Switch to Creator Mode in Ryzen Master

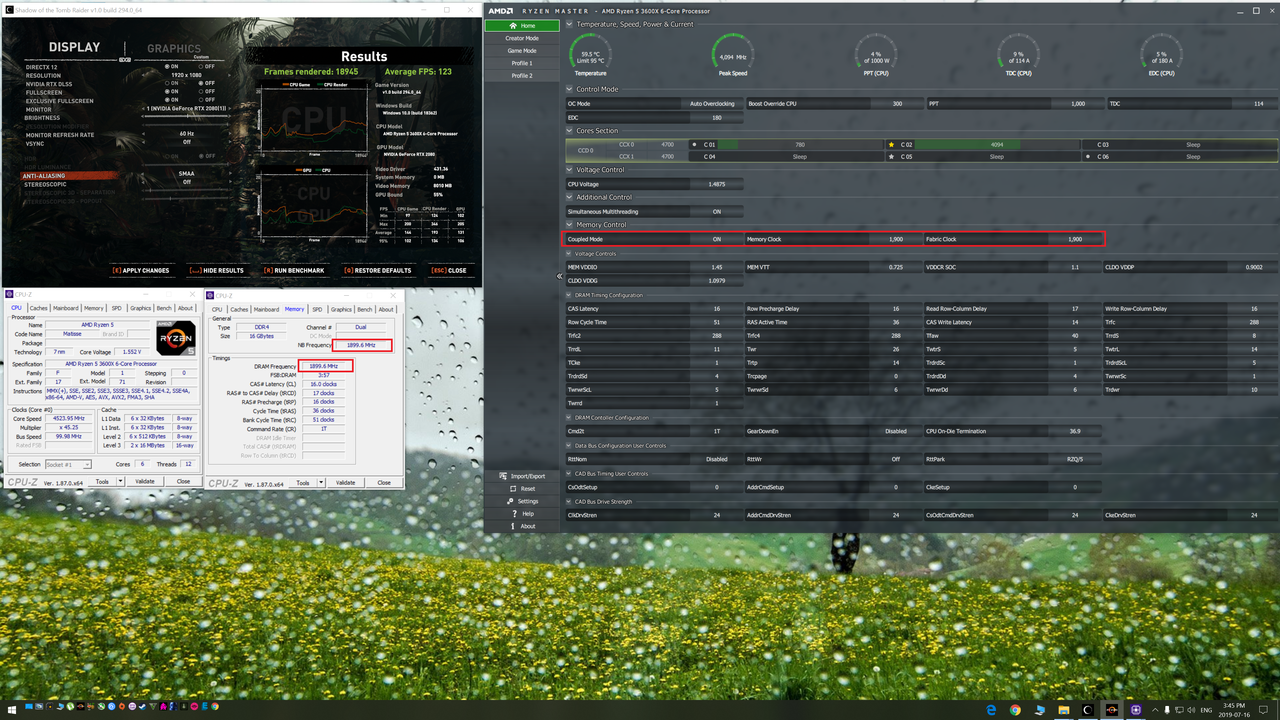521,38
